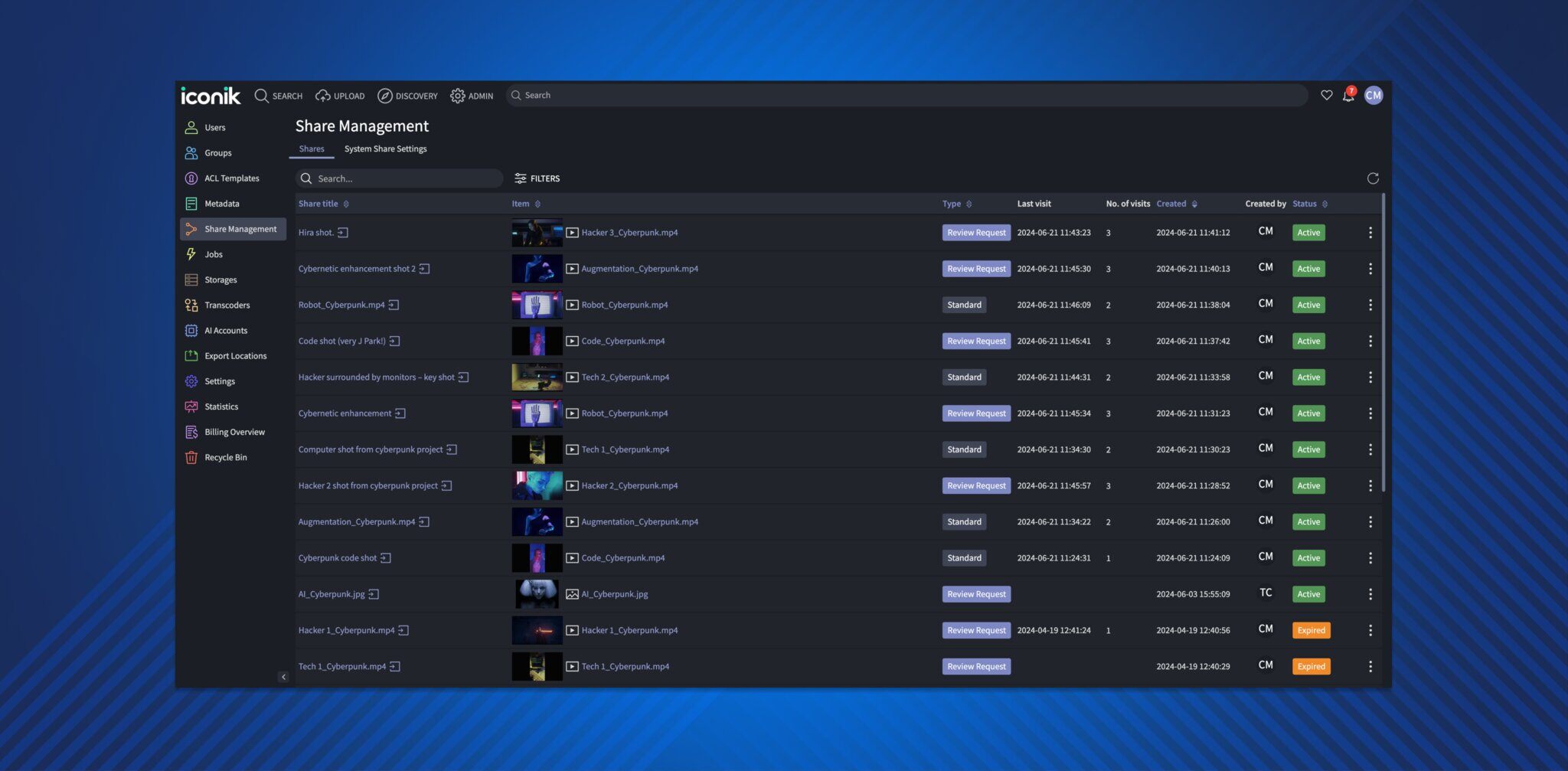This screenshot has width=1568, height=771.
Task: Open Export Locations in the sidebar
Action: [233, 355]
